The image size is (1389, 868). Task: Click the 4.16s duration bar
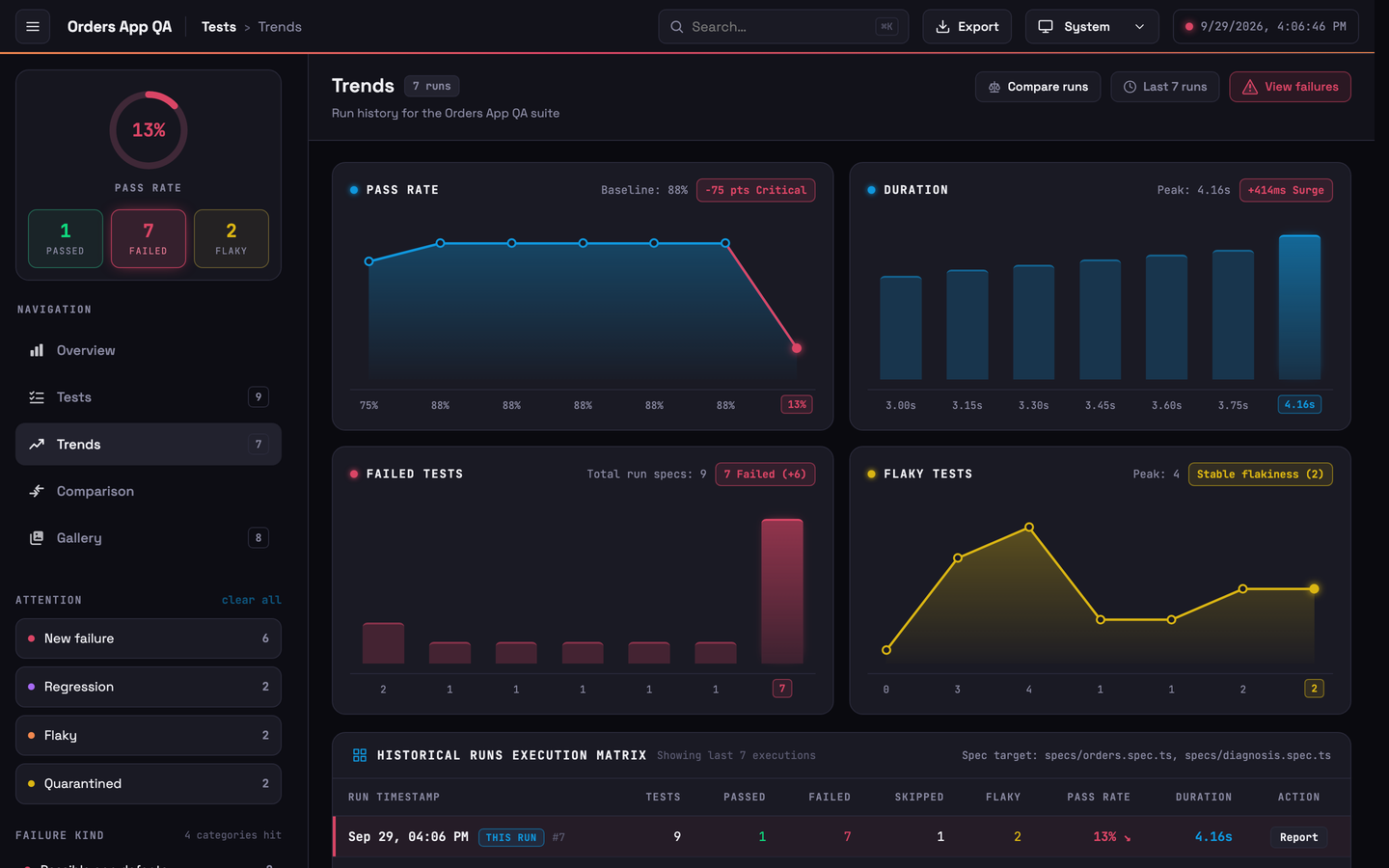(x=1299, y=307)
